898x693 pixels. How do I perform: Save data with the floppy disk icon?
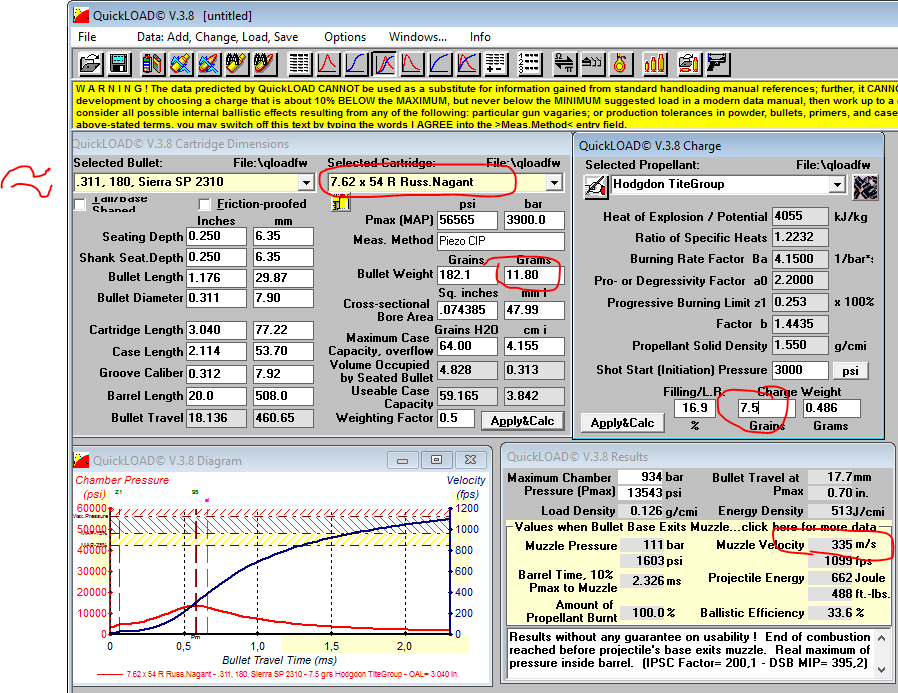pyautogui.click(x=119, y=64)
